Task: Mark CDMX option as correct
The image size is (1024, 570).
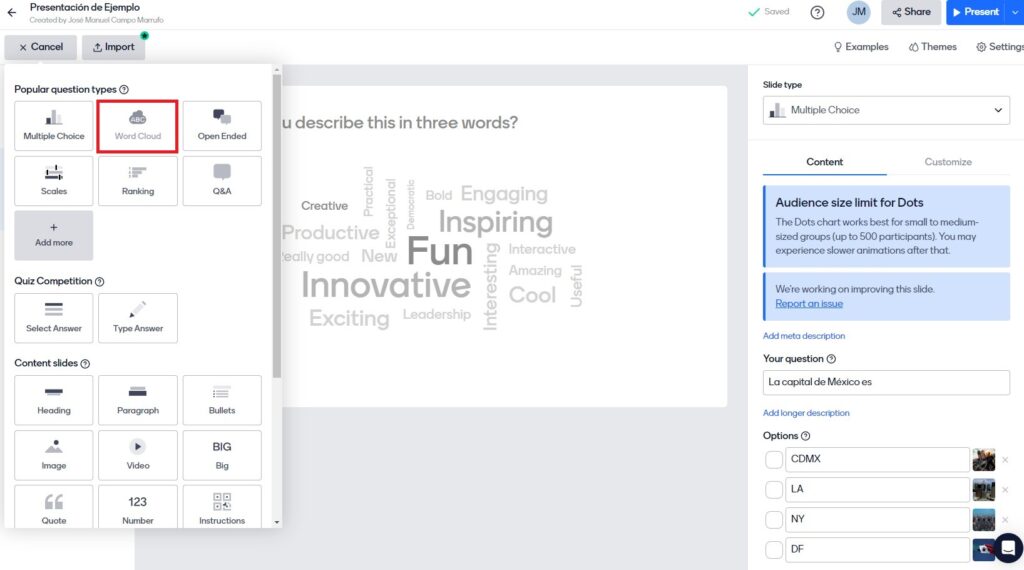Action: coord(774,460)
